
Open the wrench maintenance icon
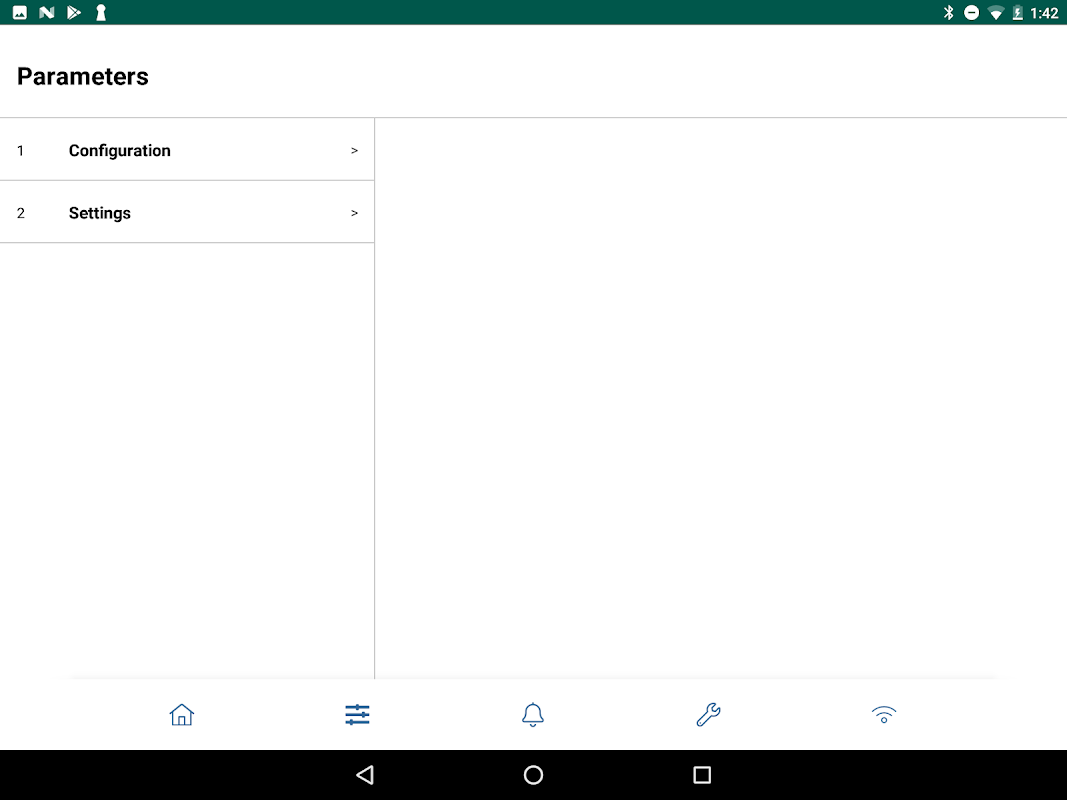[708, 714]
